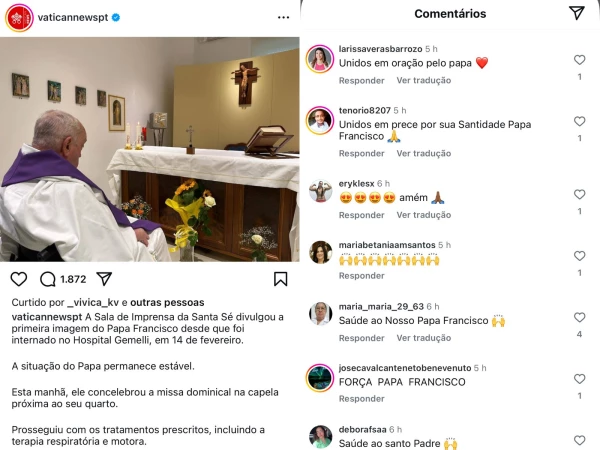
Task: Open the vaticannewspt profile picture
Action: [x=19, y=18]
